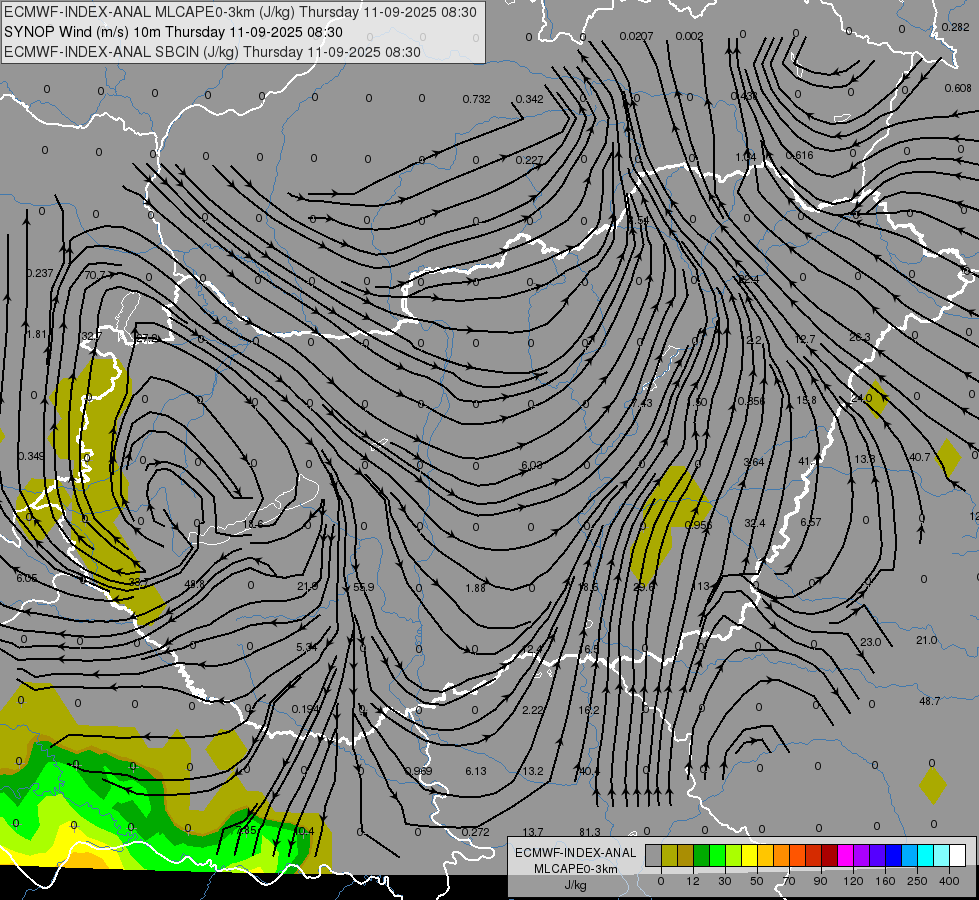Viewport: 979px width, 900px height.
Task: Click the gray legend swatch below 0
Action: click(653, 855)
